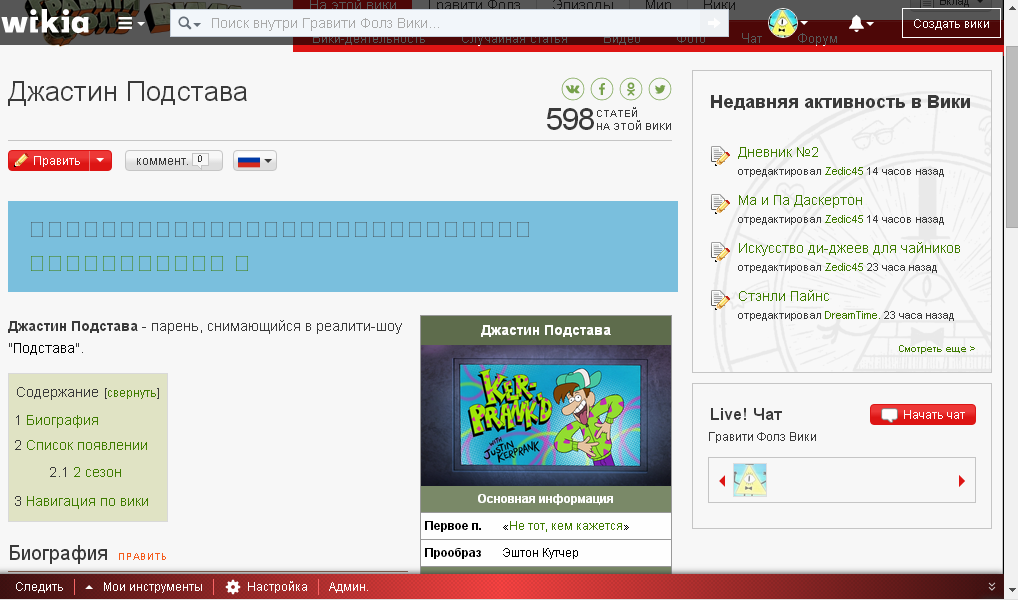Click the edit icon beside Дневник №2
The height and width of the screenshot is (600, 1018).
pyautogui.click(x=720, y=156)
